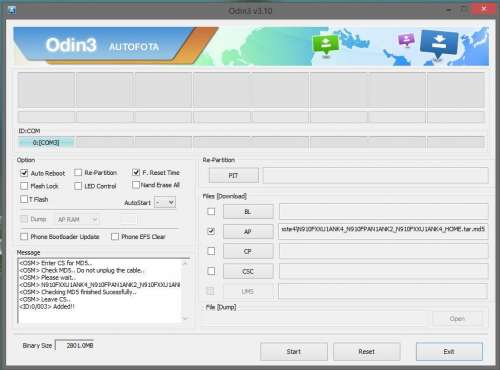The image size is (500, 370).
Task: Click the PIT file path field
Action: pyautogui.click(x=376, y=176)
